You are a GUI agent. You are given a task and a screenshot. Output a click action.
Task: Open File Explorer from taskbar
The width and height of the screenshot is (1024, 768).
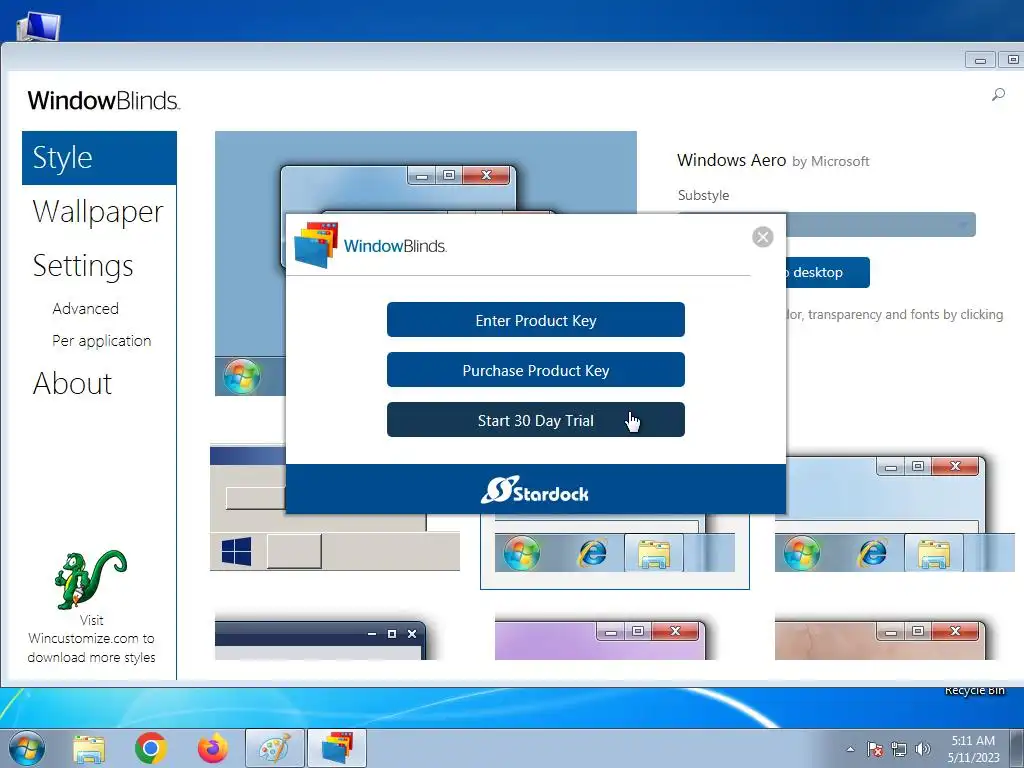click(x=89, y=749)
